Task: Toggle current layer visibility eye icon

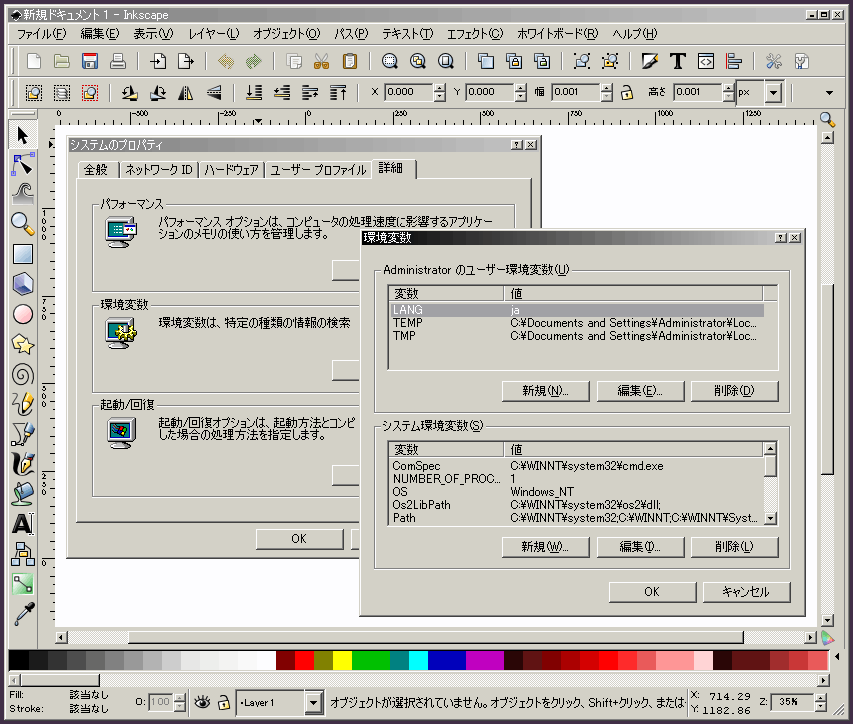Action: pyautogui.click(x=202, y=702)
